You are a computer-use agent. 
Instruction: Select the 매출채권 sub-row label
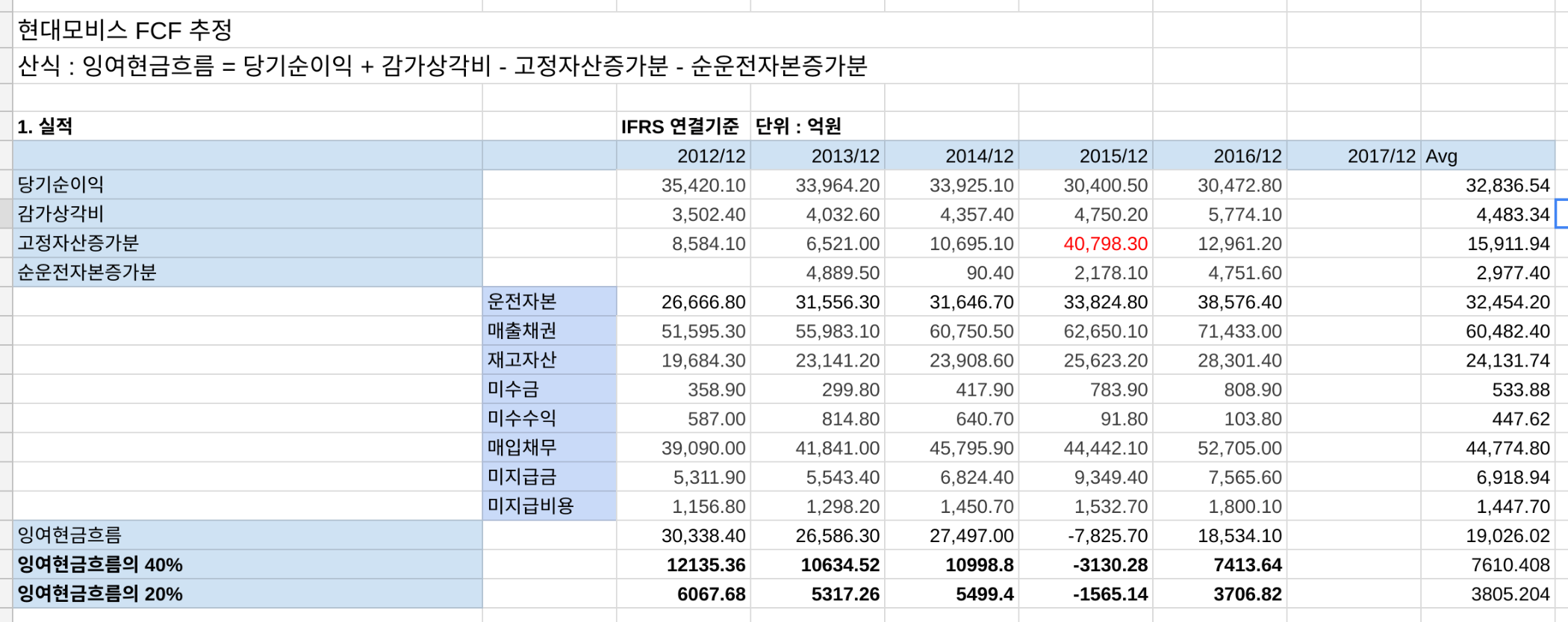pos(550,331)
